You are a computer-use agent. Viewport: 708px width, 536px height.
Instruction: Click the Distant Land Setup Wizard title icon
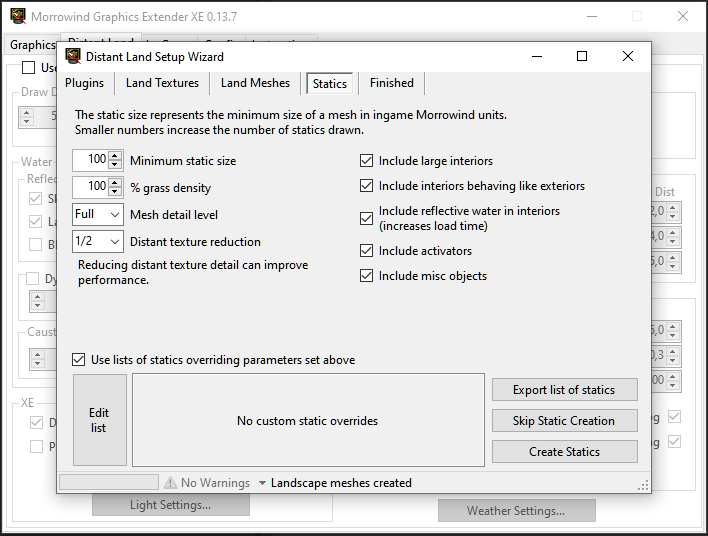click(x=73, y=57)
